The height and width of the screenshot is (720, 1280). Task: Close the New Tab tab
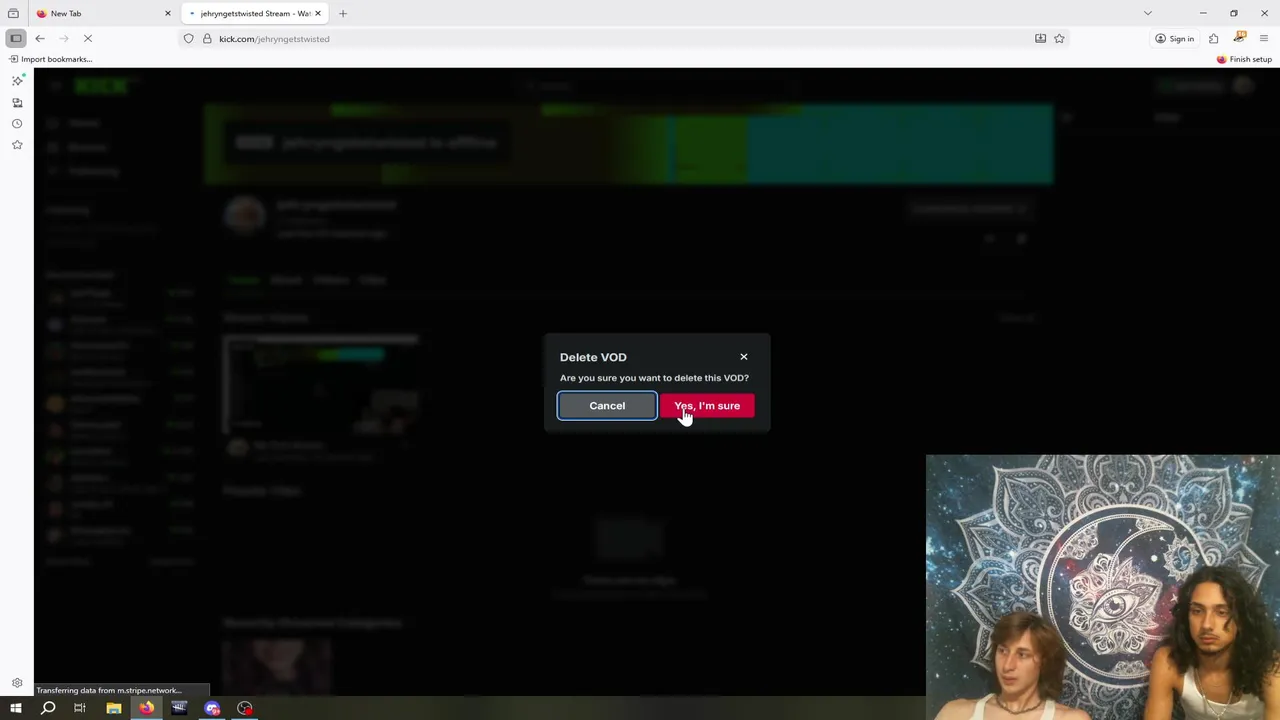coord(167,13)
